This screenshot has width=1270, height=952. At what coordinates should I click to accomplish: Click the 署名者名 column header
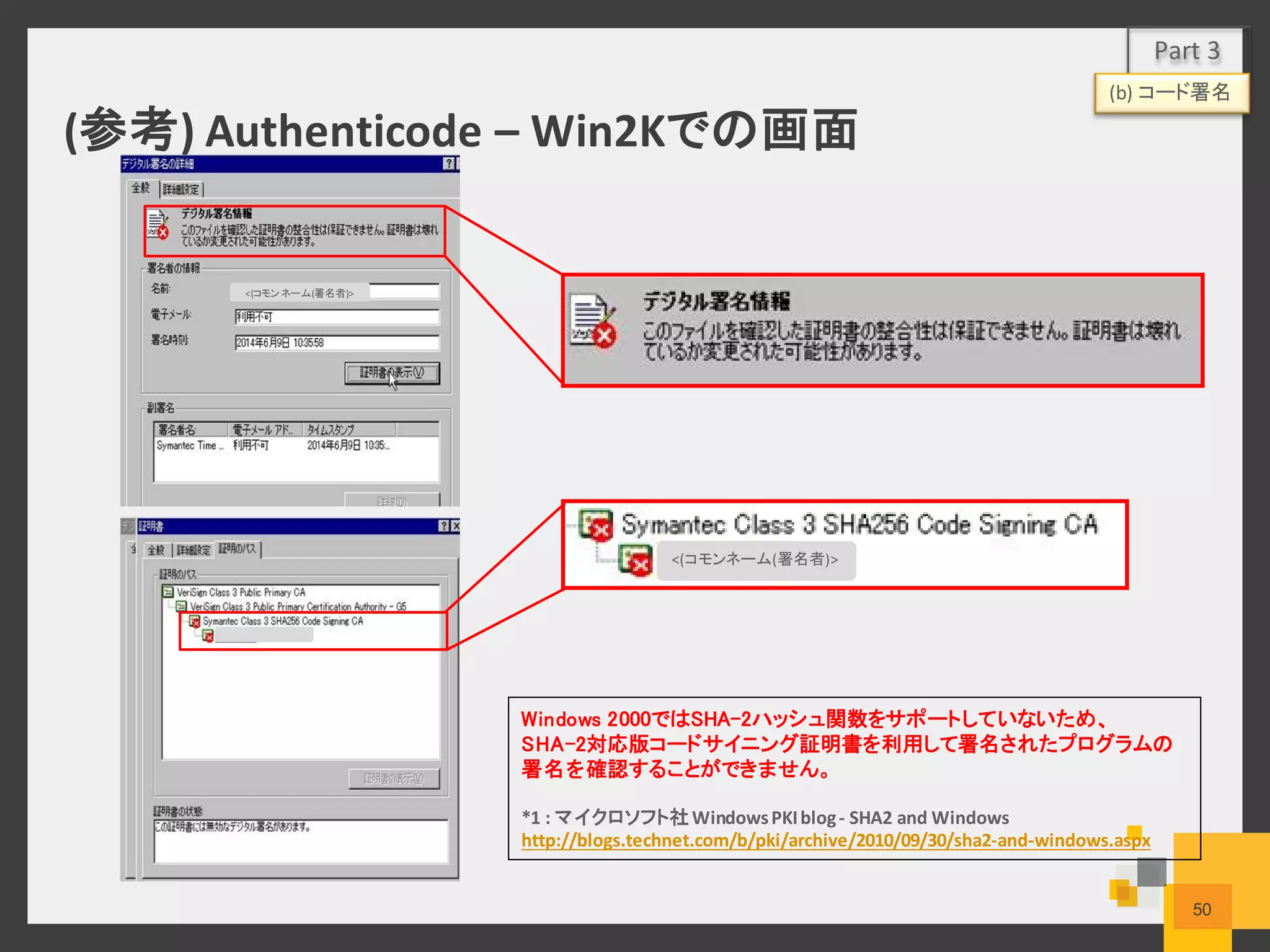pyautogui.click(x=192, y=430)
